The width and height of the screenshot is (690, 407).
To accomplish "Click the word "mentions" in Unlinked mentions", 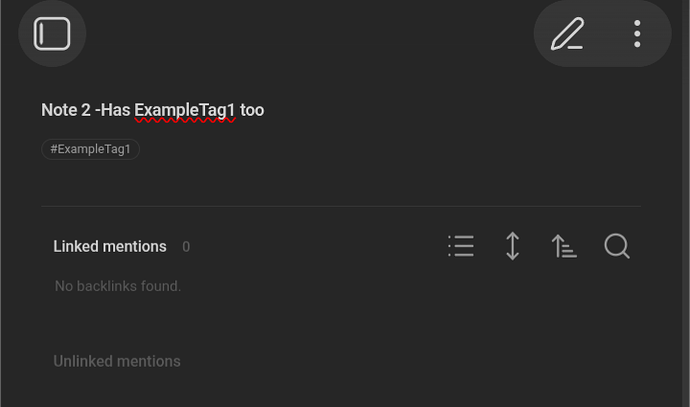I will [x=146, y=361].
